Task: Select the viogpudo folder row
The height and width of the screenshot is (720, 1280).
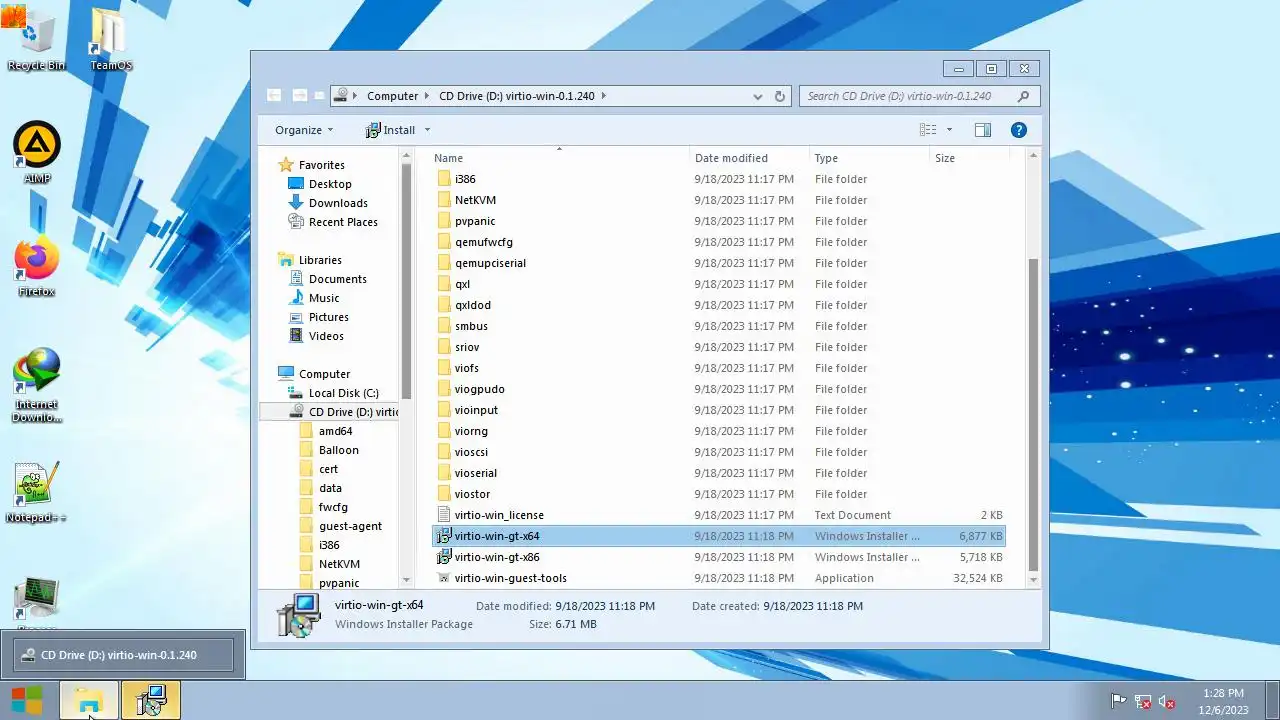Action: (x=718, y=389)
